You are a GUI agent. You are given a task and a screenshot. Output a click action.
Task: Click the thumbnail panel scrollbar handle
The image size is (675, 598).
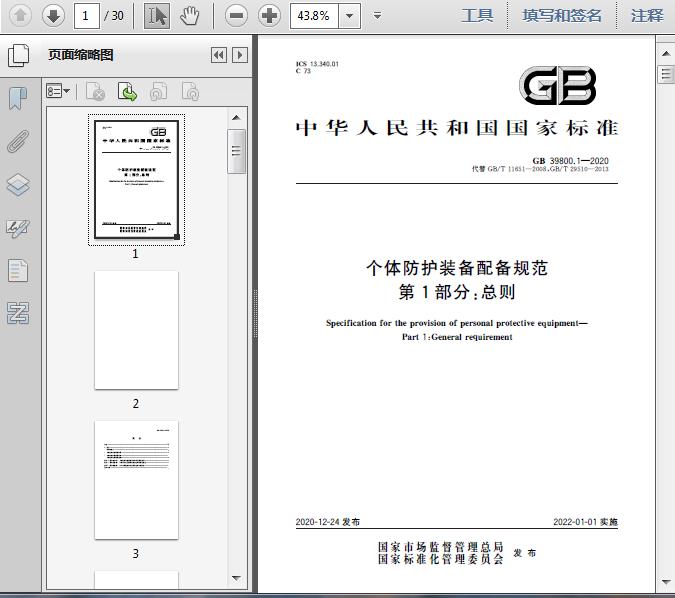coord(236,151)
